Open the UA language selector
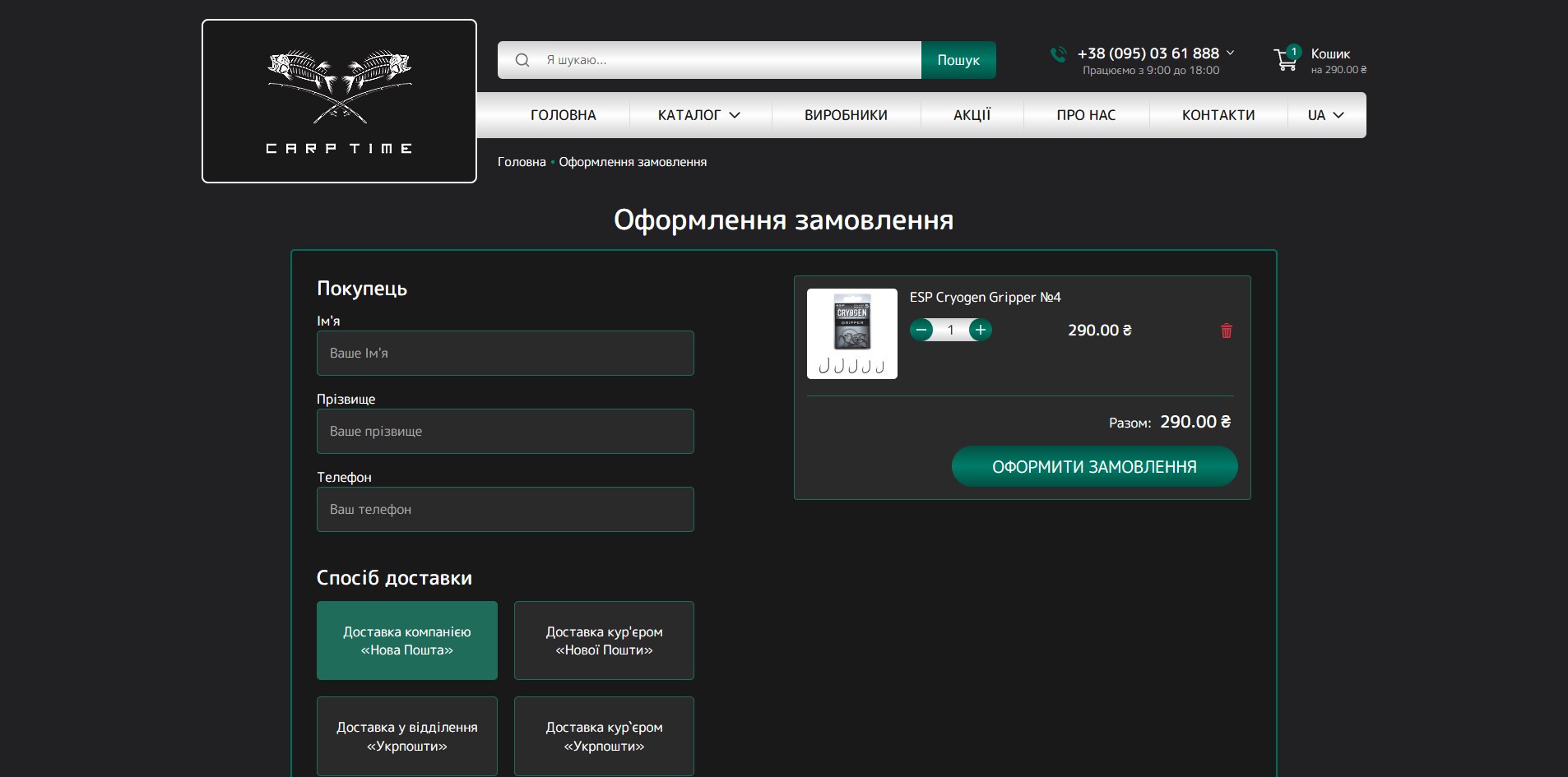The height and width of the screenshot is (777, 1568). tap(1326, 115)
